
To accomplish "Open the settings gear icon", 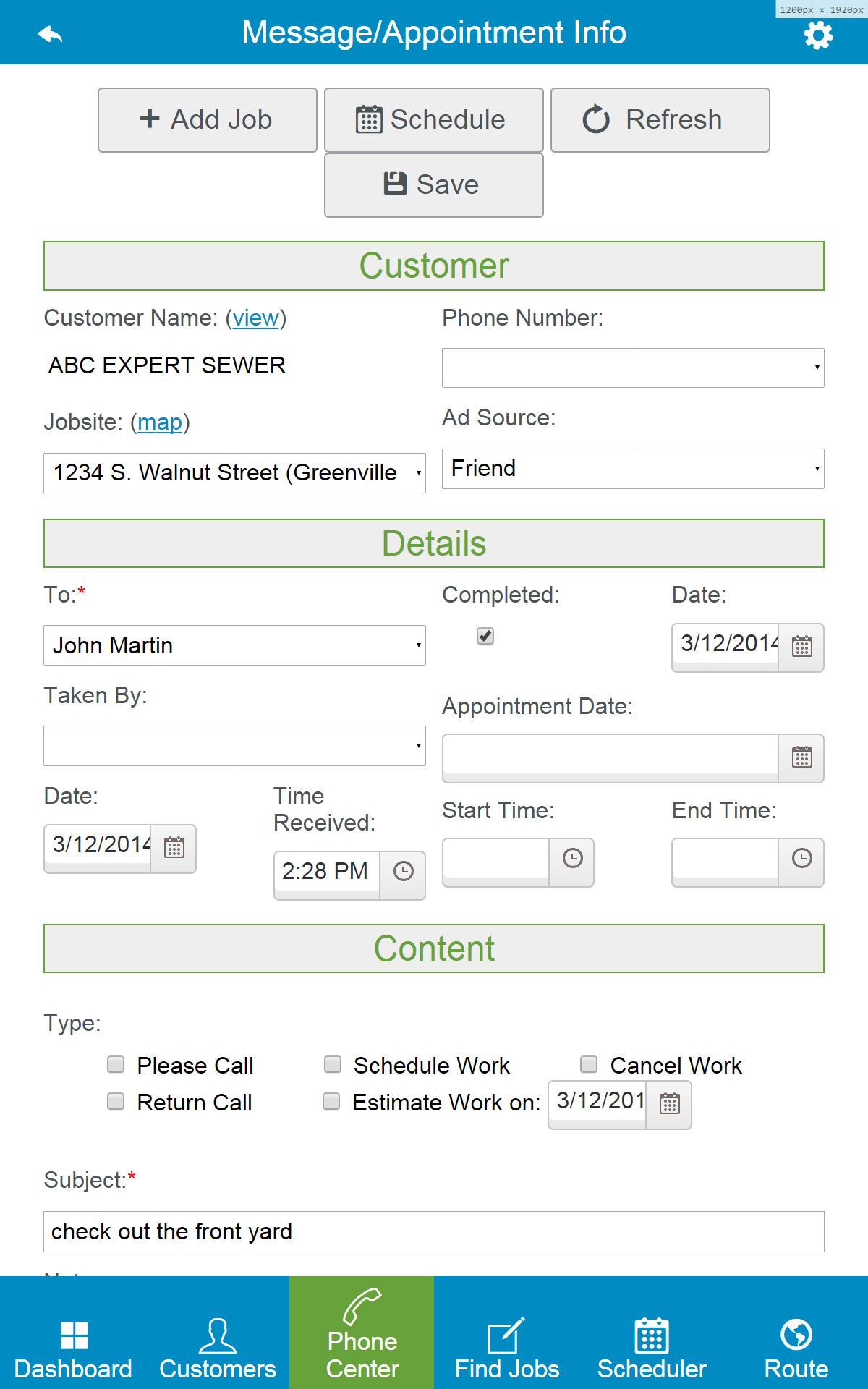I will point(818,35).
